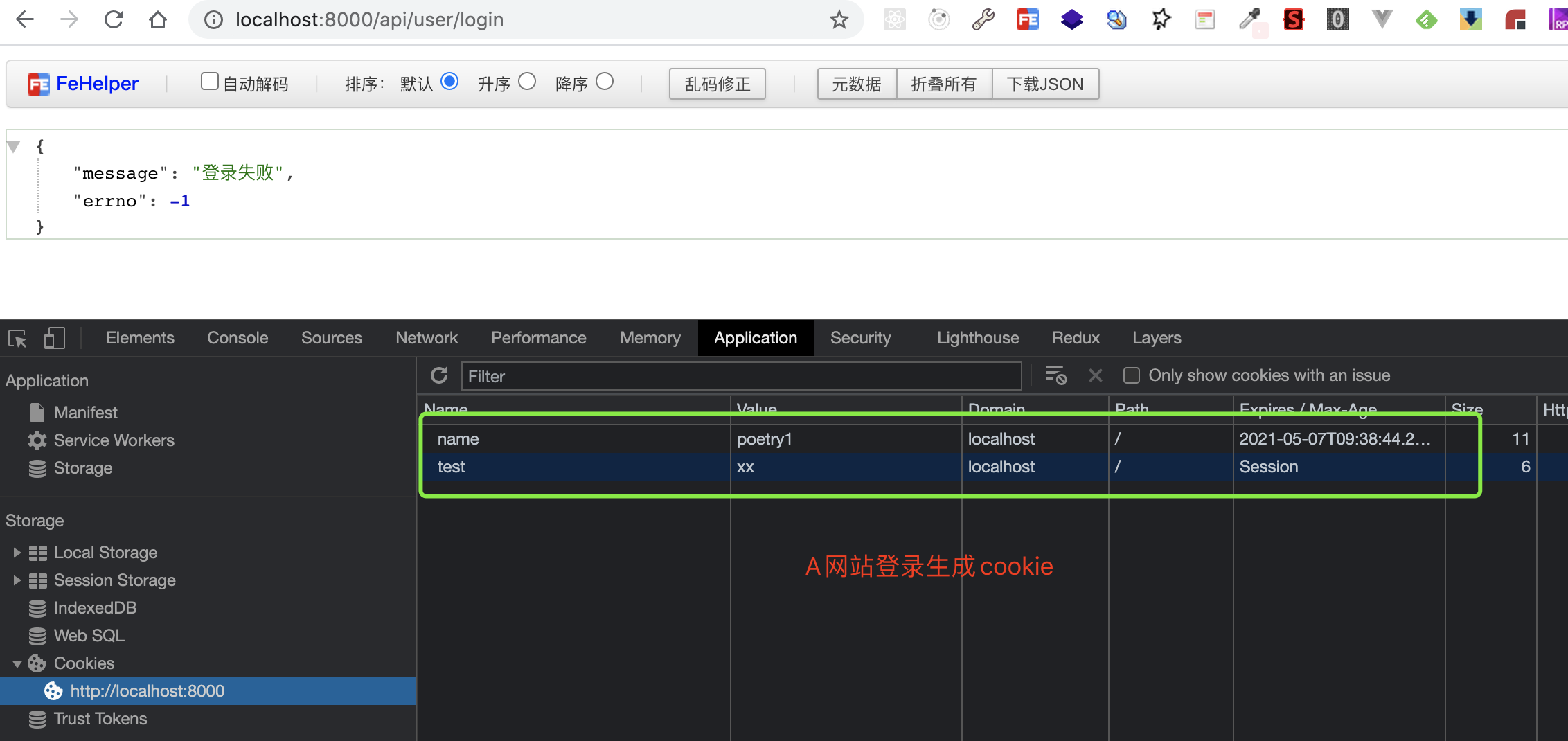Select the 升序 sort radio button
This screenshot has height=741, width=1568.
527,82
